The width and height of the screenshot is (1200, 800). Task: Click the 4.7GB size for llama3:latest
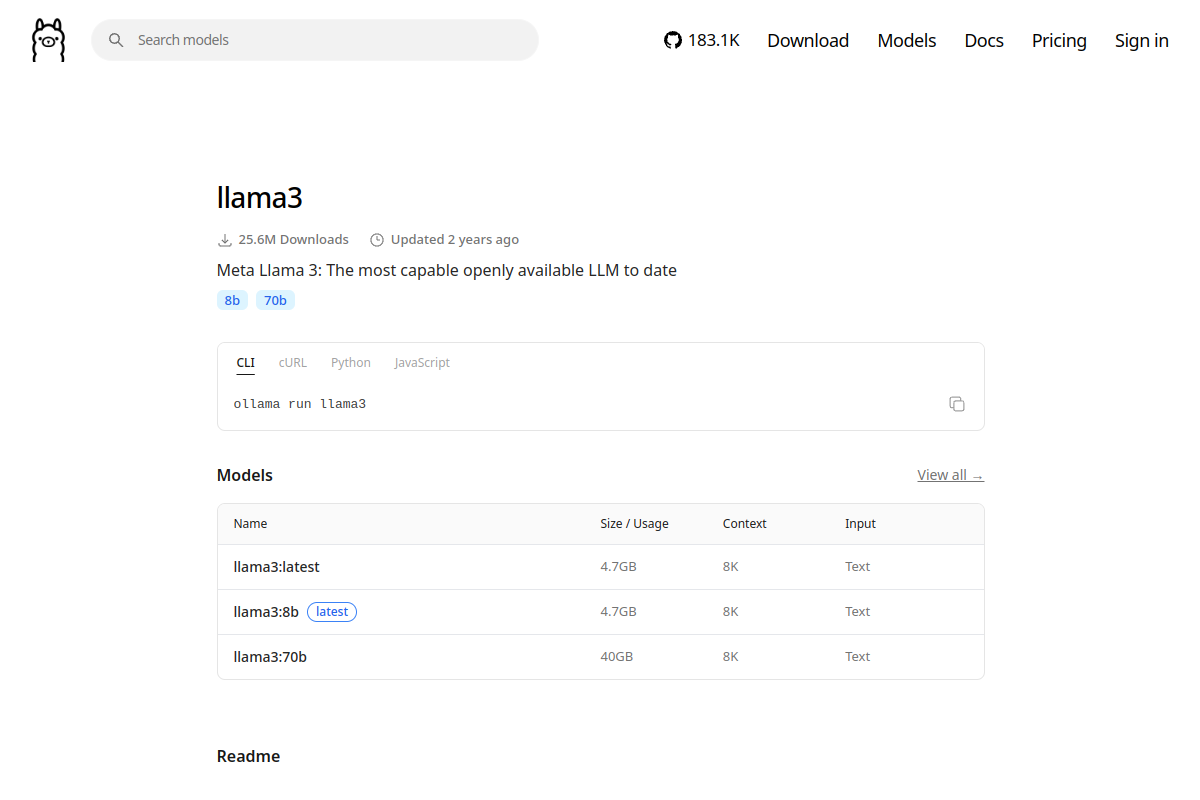tap(619, 567)
